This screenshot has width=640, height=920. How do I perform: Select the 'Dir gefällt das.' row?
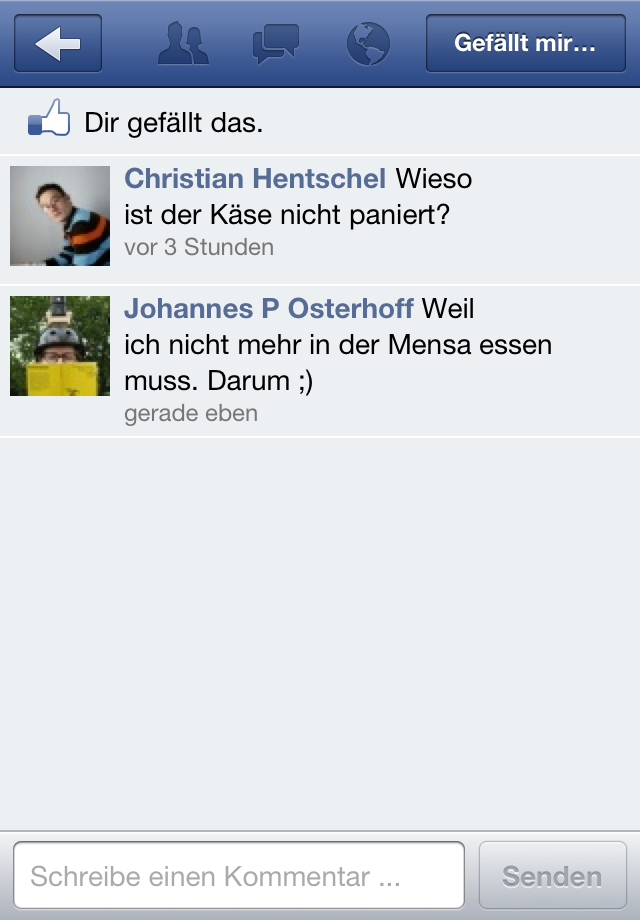(320, 121)
